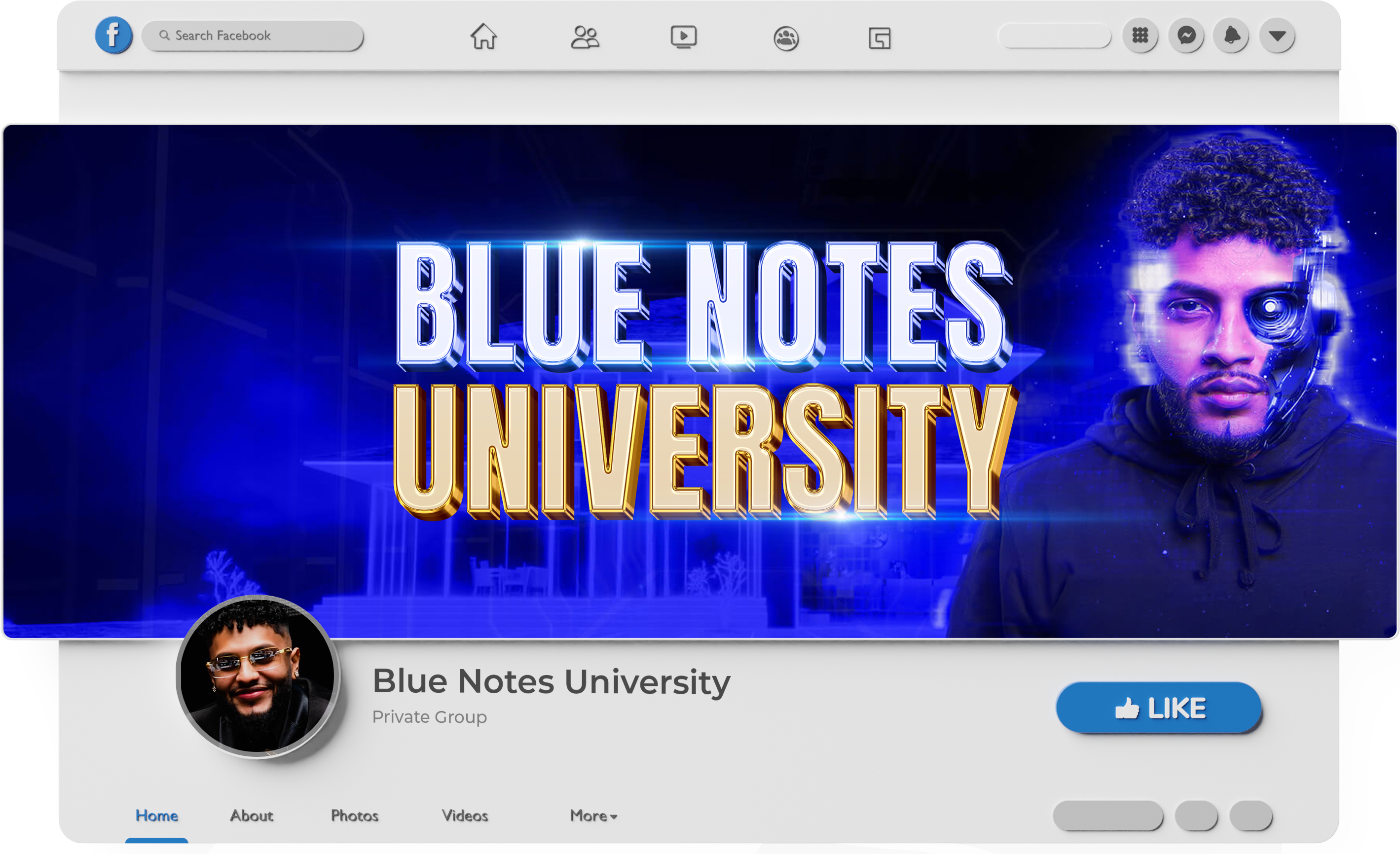This screenshot has width=1400, height=854.
Task: Click the Search Facebook field
Action: point(252,36)
